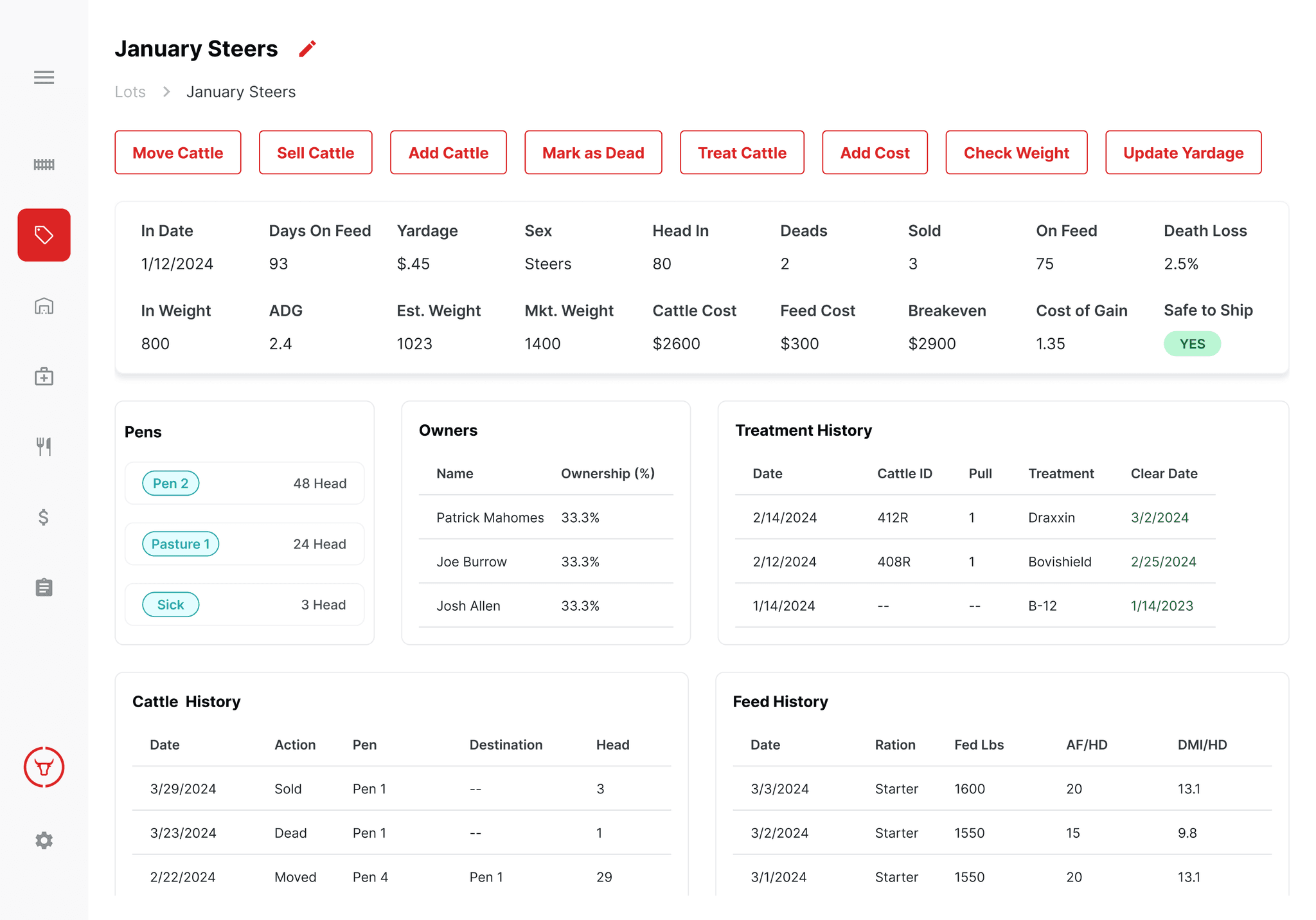The image size is (1316, 920).
Task: Click the Move Cattle button
Action: click(178, 152)
